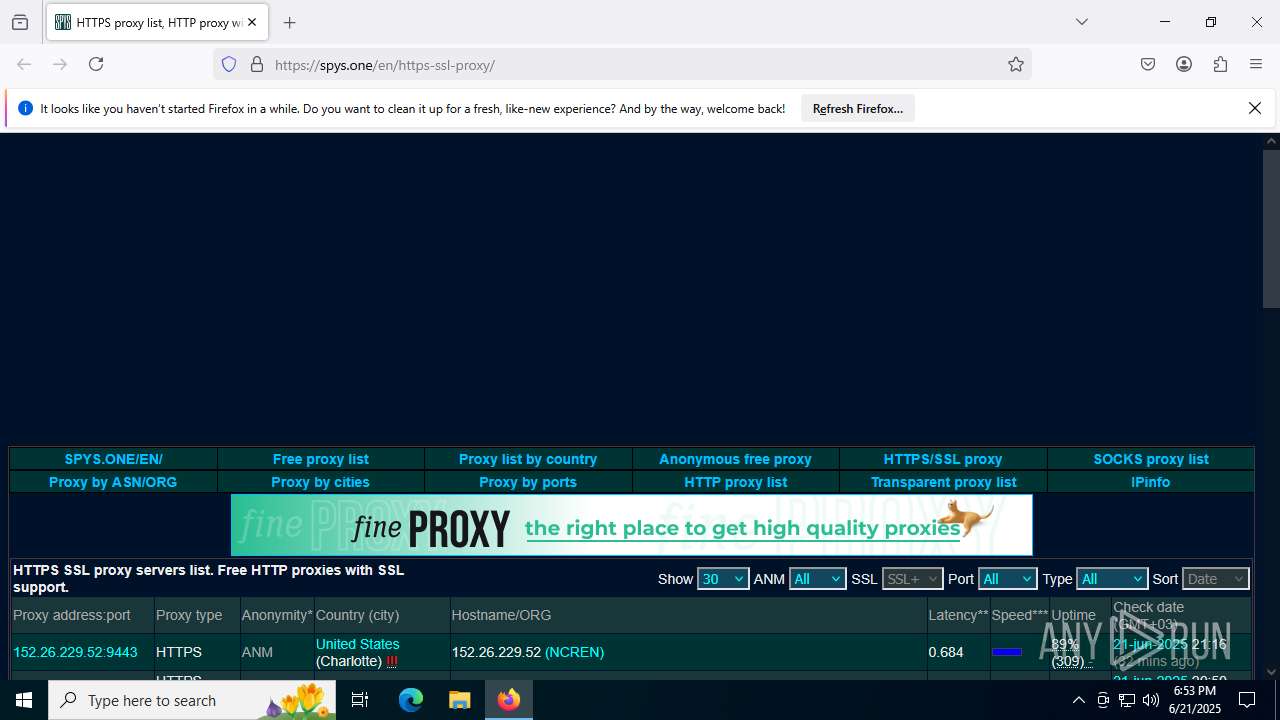Open a new browser tab
Screen dimensions: 1280x720
coord(289,22)
